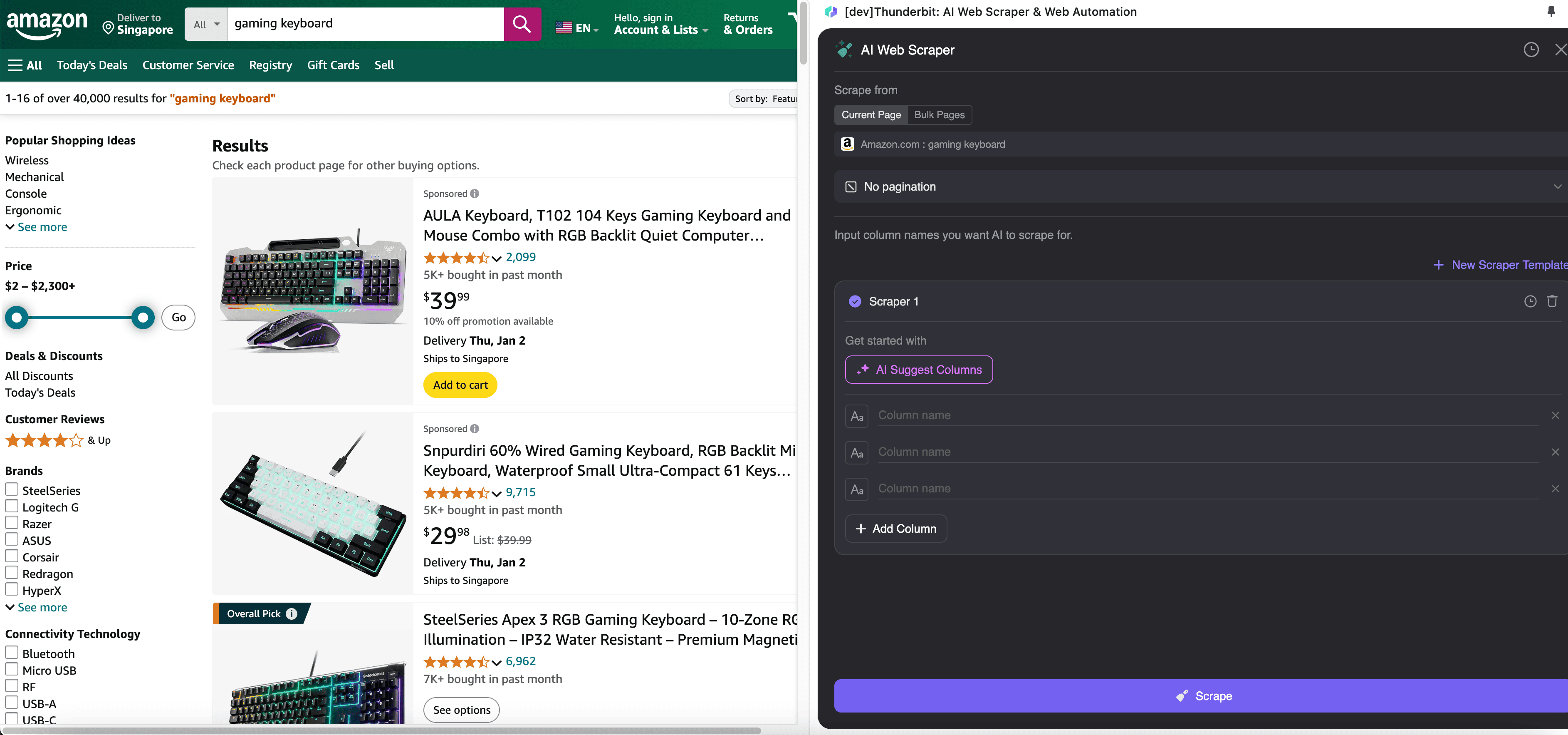The height and width of the screenshot is (735, 1568).
Task: Click the AI Web Scraper sparkle logo
Action: (843, 50)
